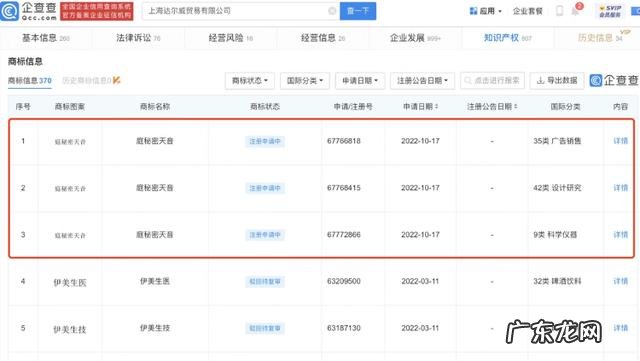
Task: Click registration number 67768415
Action: [344, 188]
